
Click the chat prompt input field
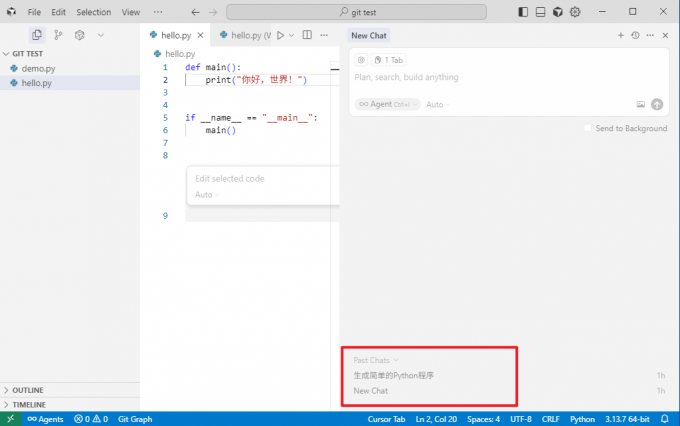pos(500,78)
